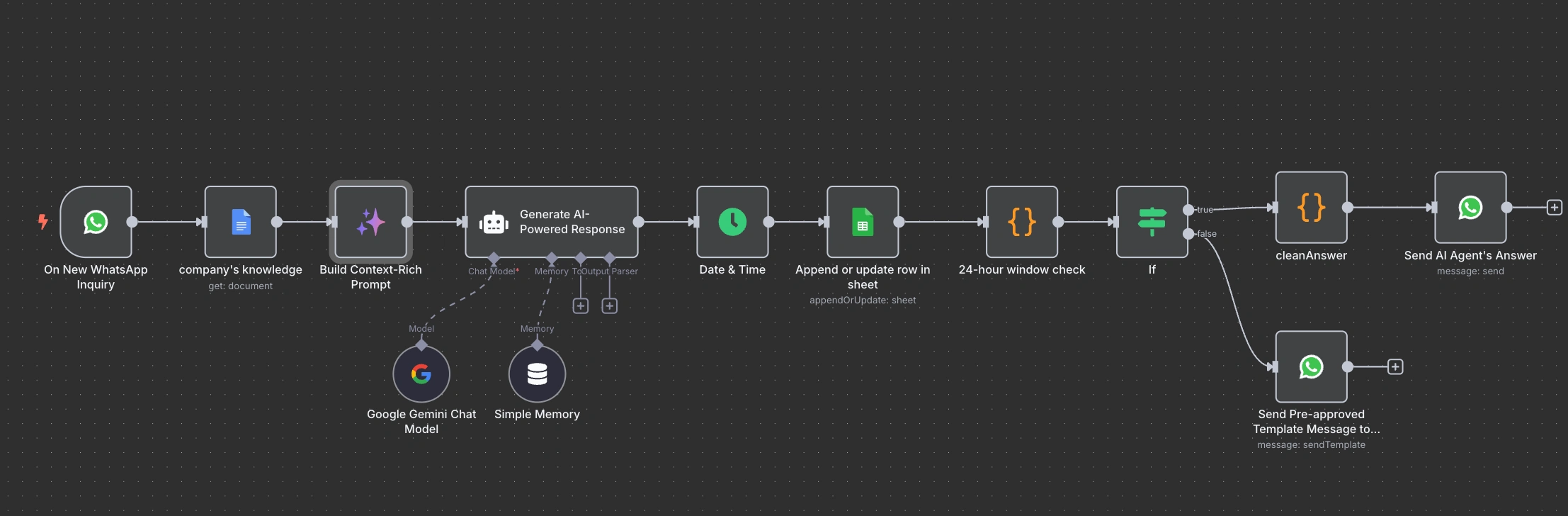
Task: Select the Build Context-Rich Prompt node
Action: click(370, 222)
